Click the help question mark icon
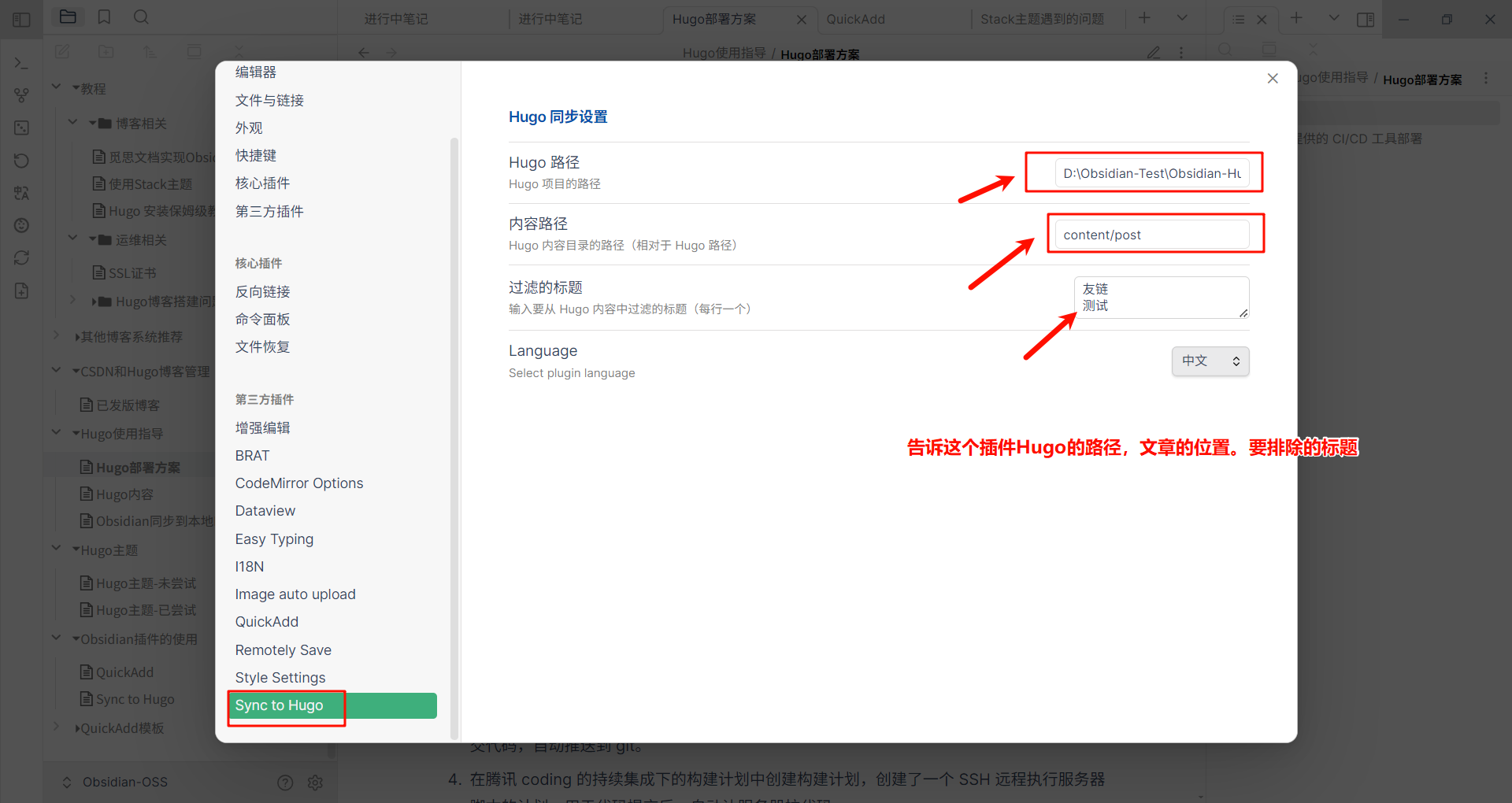The height and width of the screenshot is (803, 1512). (285, 783)
